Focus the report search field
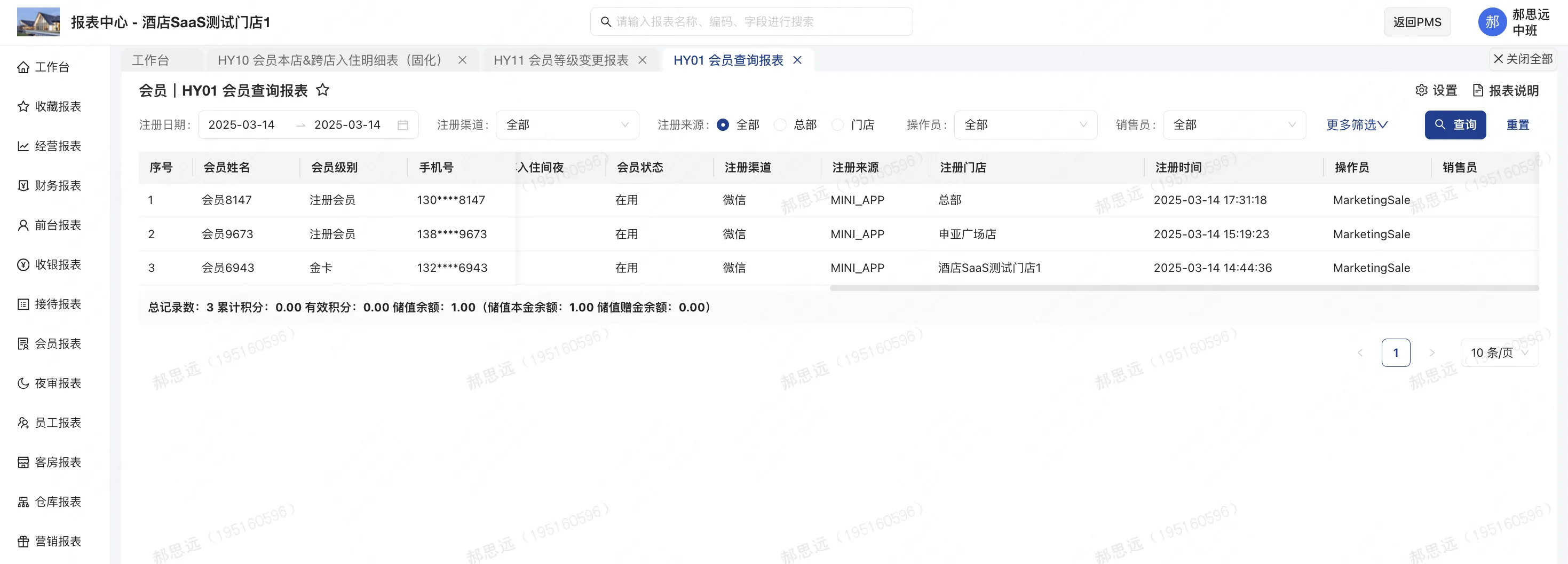This screenshot has width=1568, height=564. 751,22
